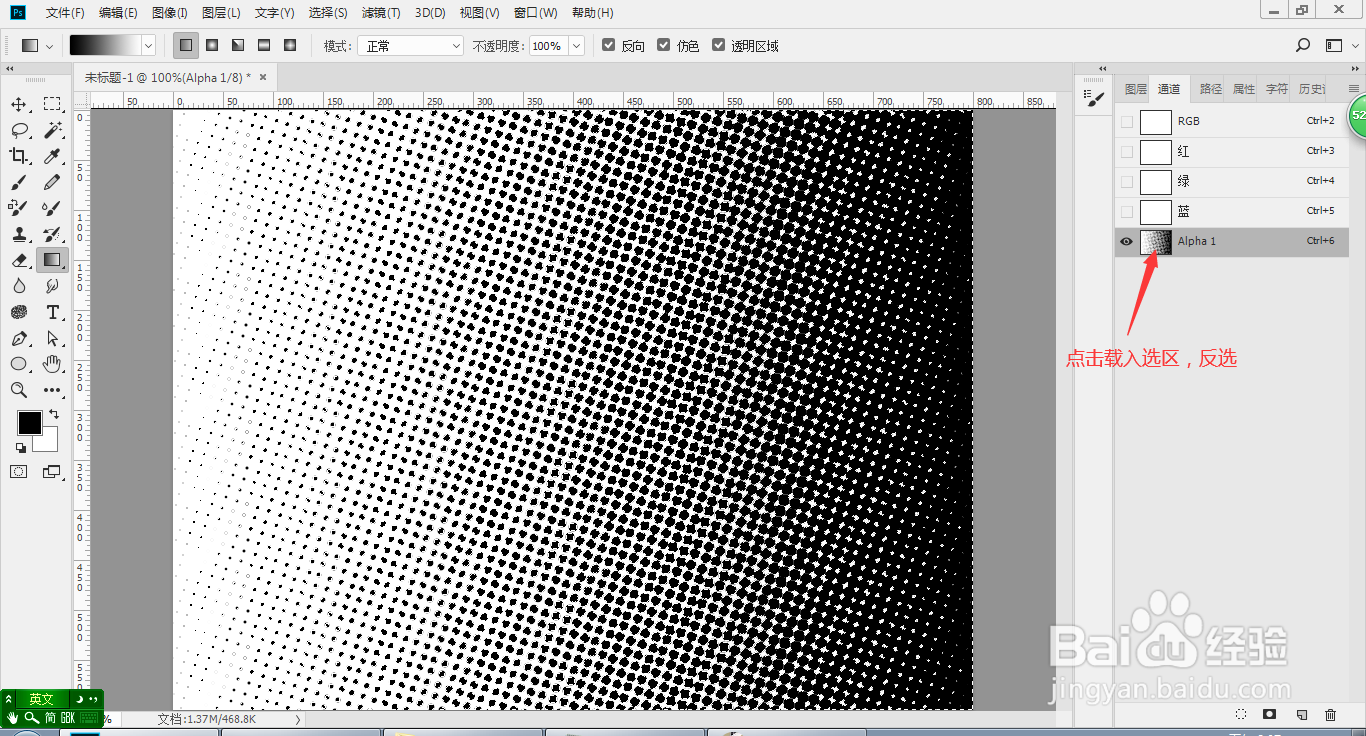Select the Lasso tool
Viewport: 1366px width, 736px height.
click(x=19, y=130)
